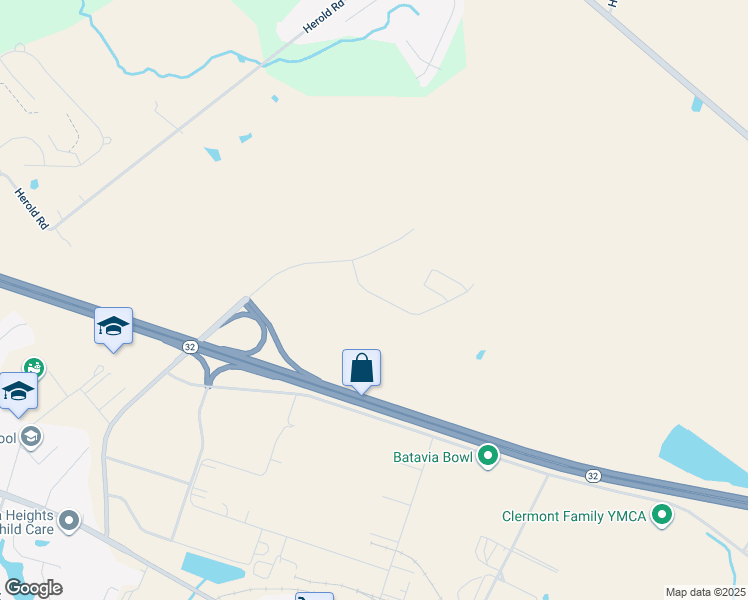The width and height of the screenshot is (748, 600).
Task: Click the Map data ©2025 attribution
Action: pos(706,592)
